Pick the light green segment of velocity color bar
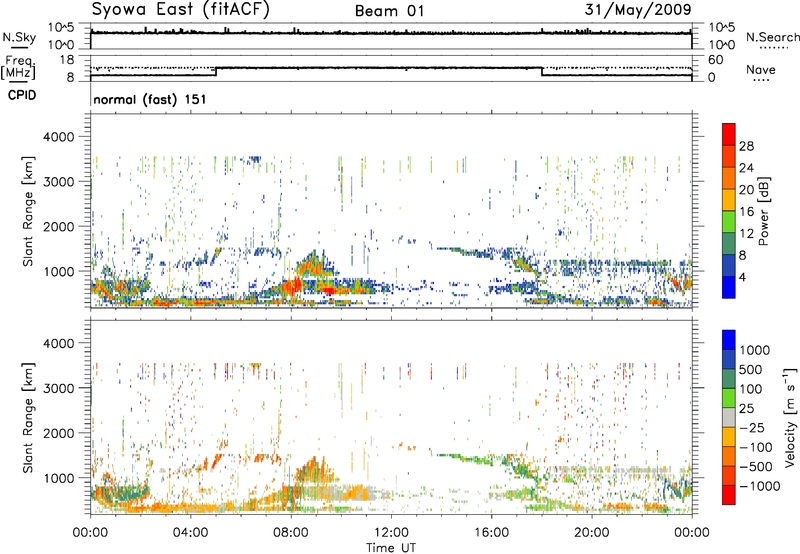The image size is (800, 554). 729,398
